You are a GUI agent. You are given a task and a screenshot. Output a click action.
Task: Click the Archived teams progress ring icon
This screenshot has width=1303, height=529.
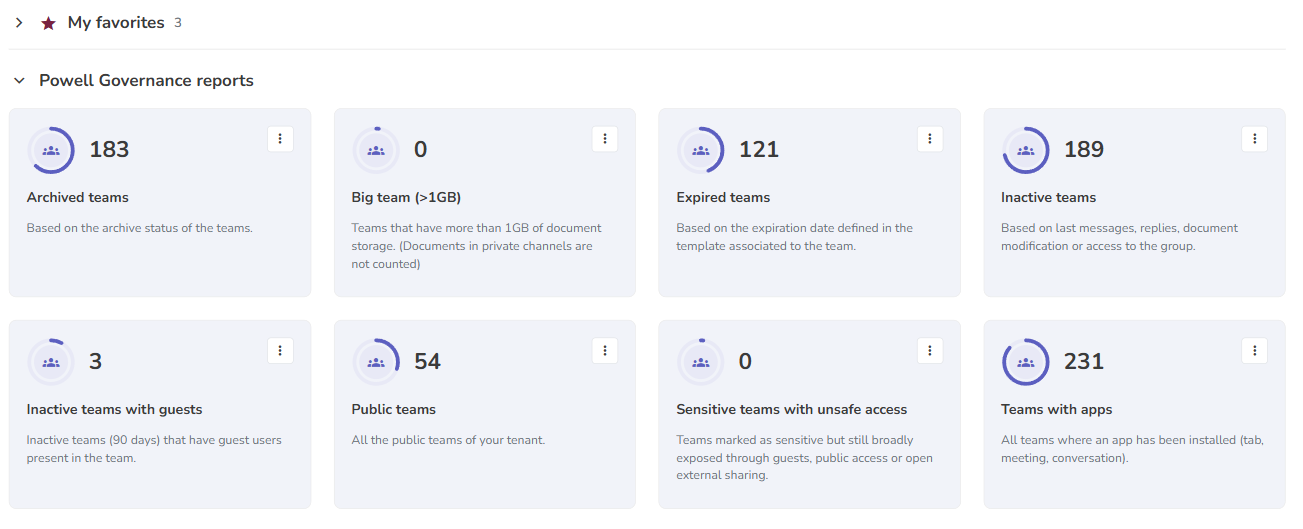(x=51, y=150)
